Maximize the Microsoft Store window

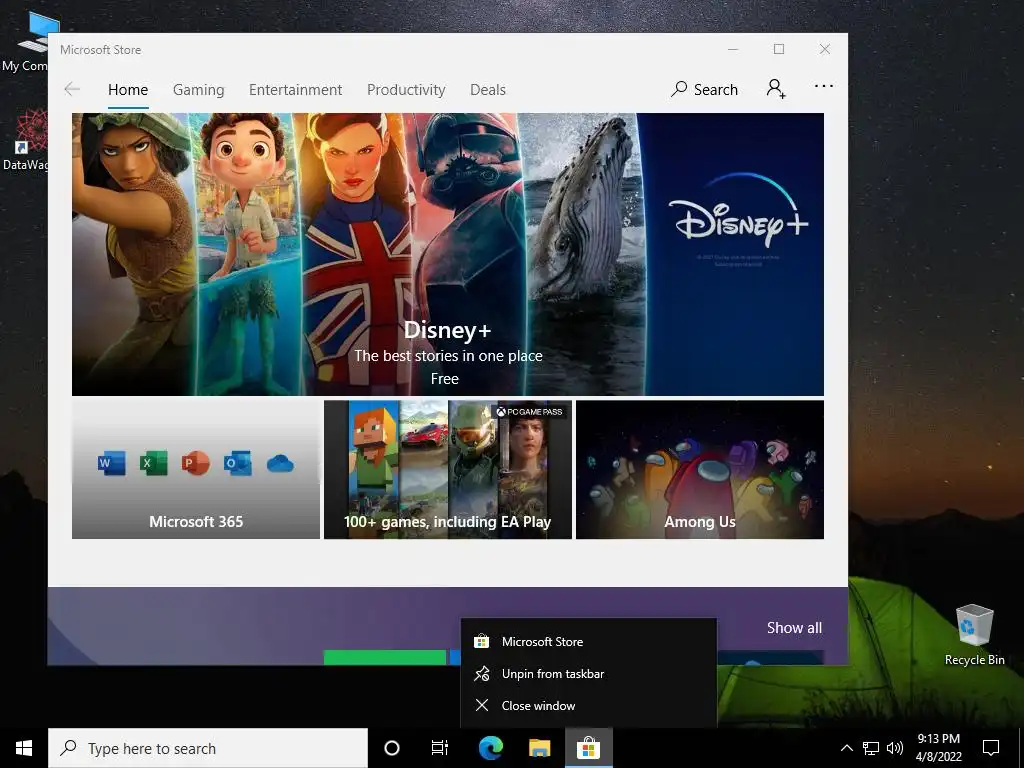point(778,50)
